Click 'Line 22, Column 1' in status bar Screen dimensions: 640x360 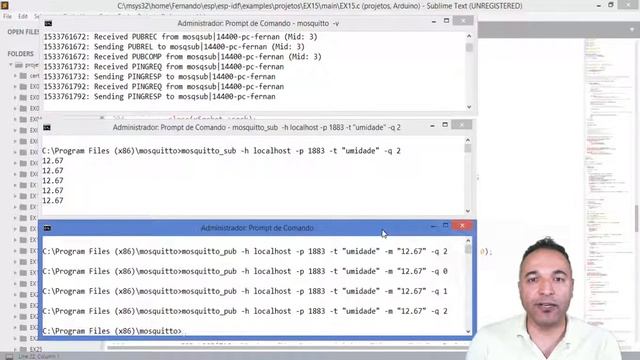[x=39, y=357]
